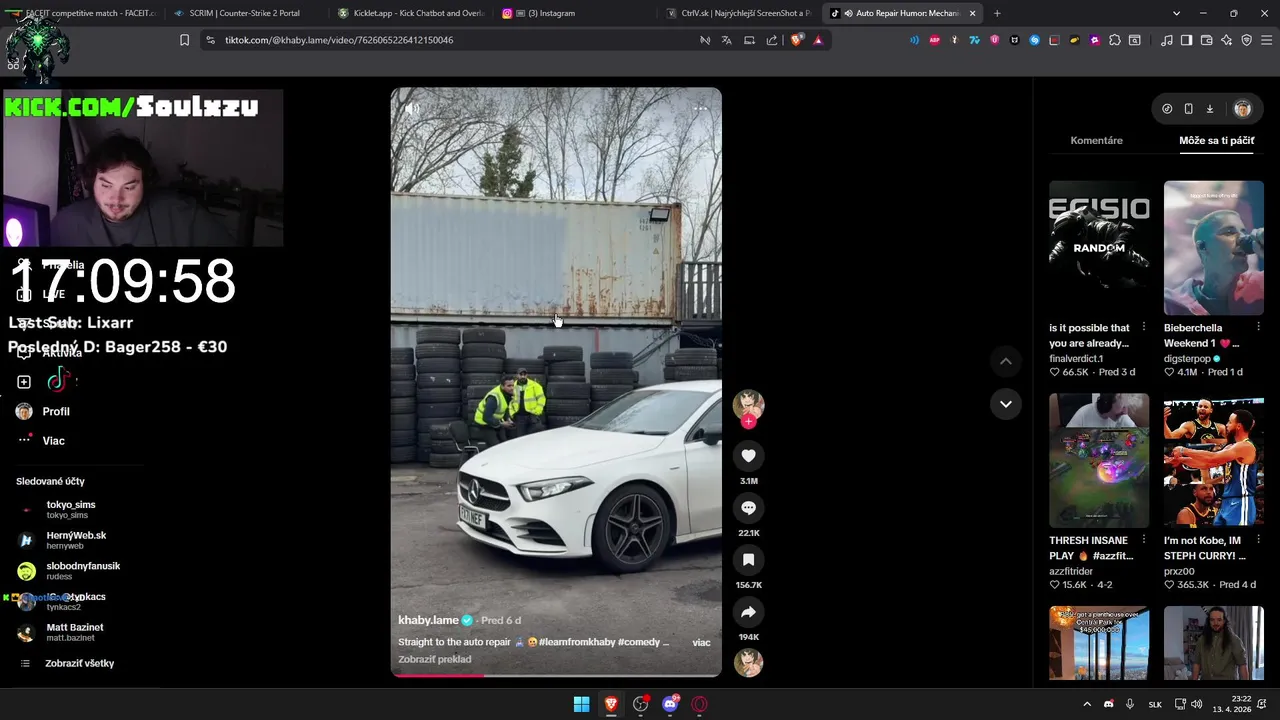The width and height of the screenshot is (1280, 720).
Task: Switch to the SCRIM Counter-Strike 2 Portal tab
Action: pos(244,13)
